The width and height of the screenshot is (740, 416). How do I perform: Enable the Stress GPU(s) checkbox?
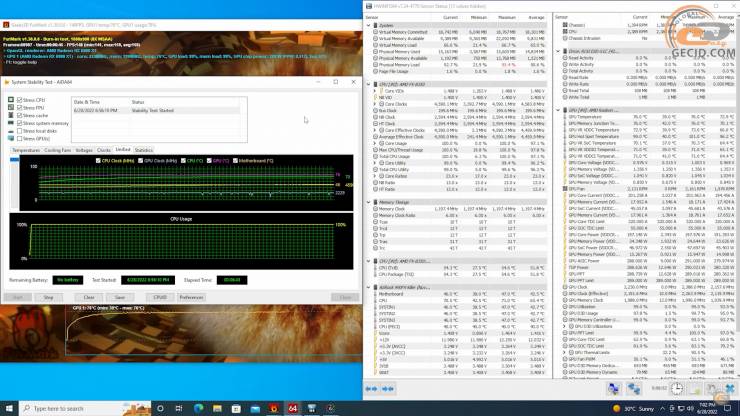19,139
